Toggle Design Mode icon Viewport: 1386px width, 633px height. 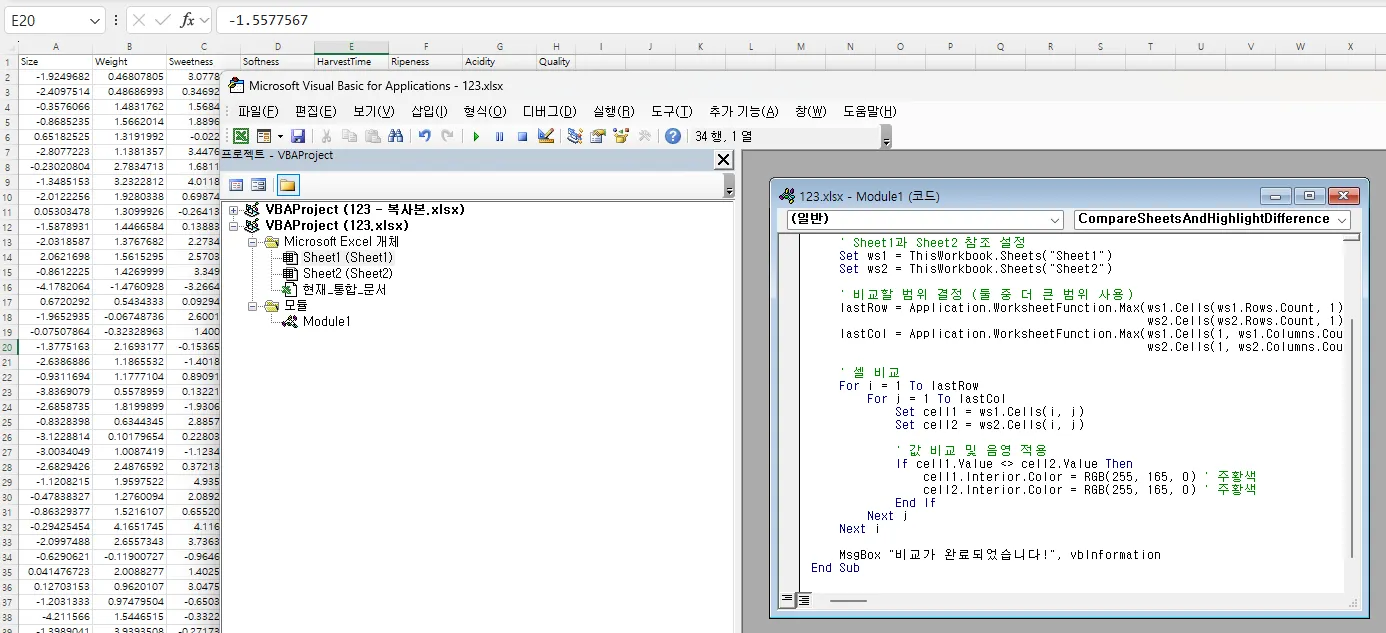(546, 136)
